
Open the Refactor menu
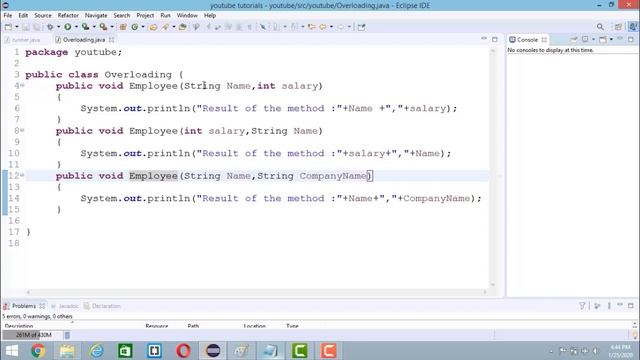68,15
